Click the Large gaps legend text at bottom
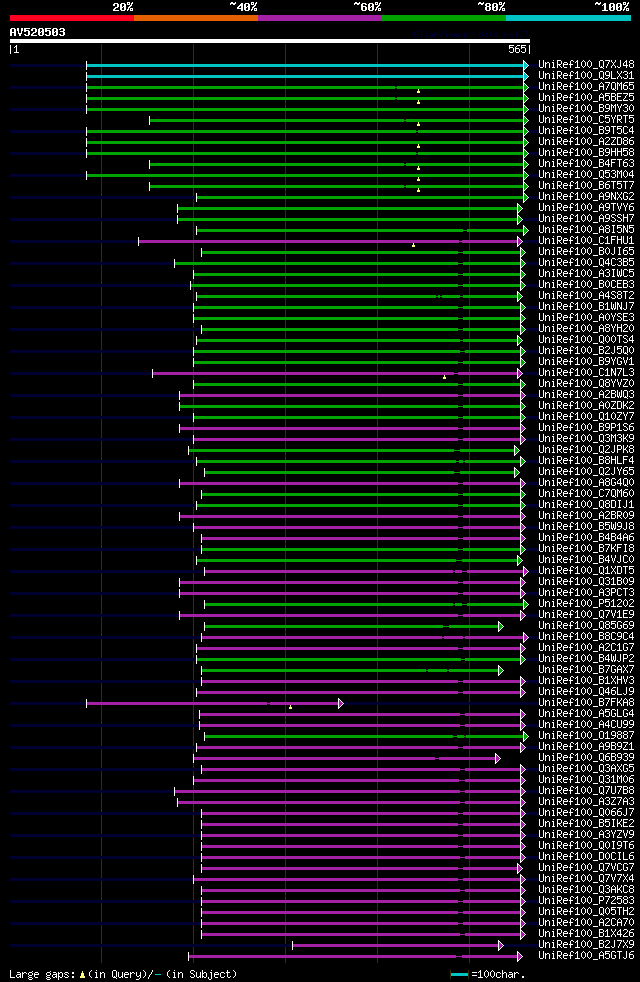This screenshot has width=640, height=982. [x=123, y=974]
